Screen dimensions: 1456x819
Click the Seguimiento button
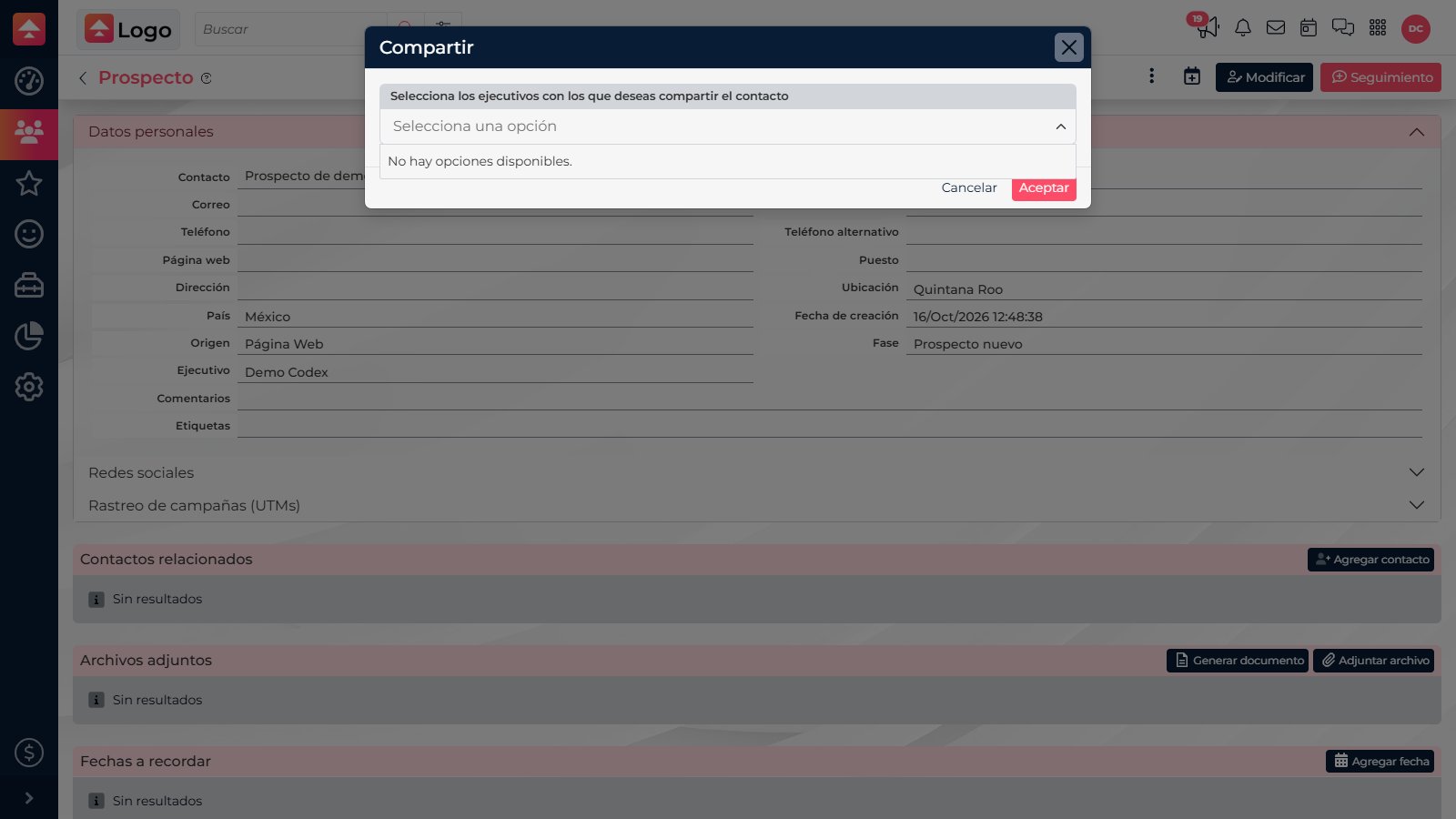[1381, 77]
